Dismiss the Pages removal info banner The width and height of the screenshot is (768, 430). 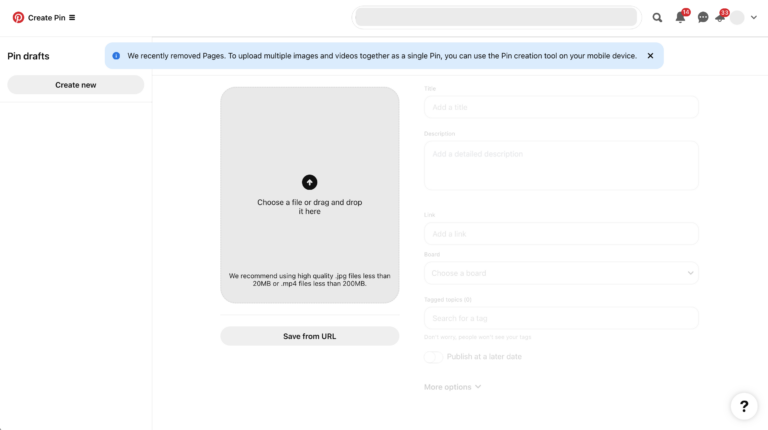tap(650, 56)
